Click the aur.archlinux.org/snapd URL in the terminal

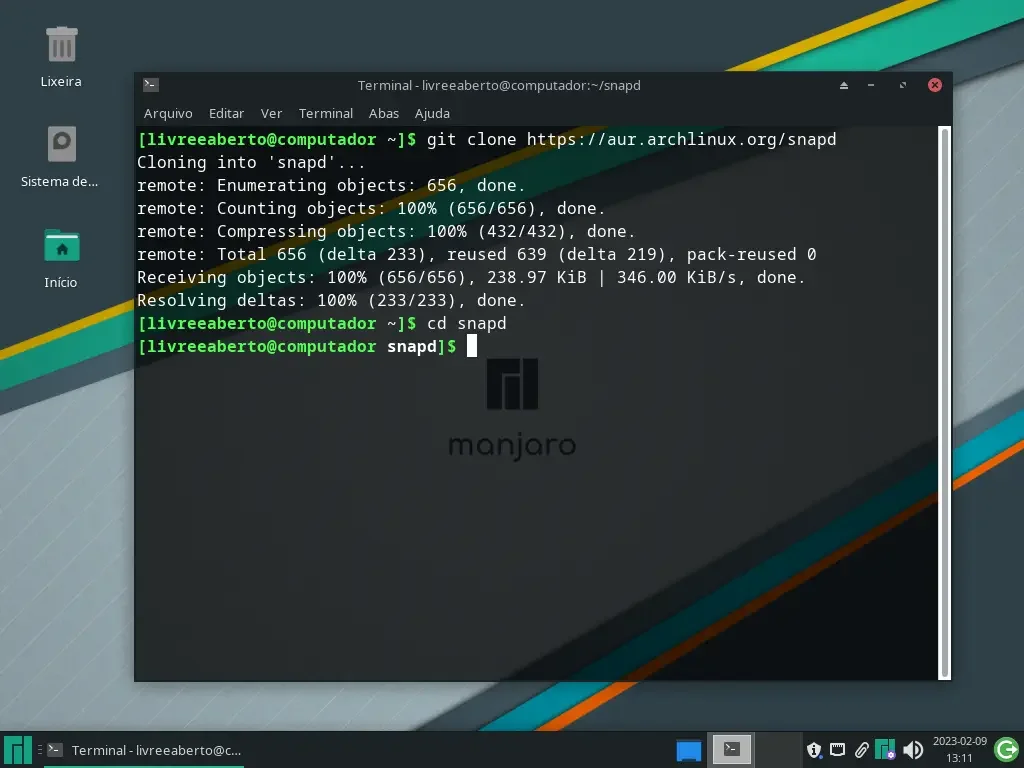click(x=681, y=140)
